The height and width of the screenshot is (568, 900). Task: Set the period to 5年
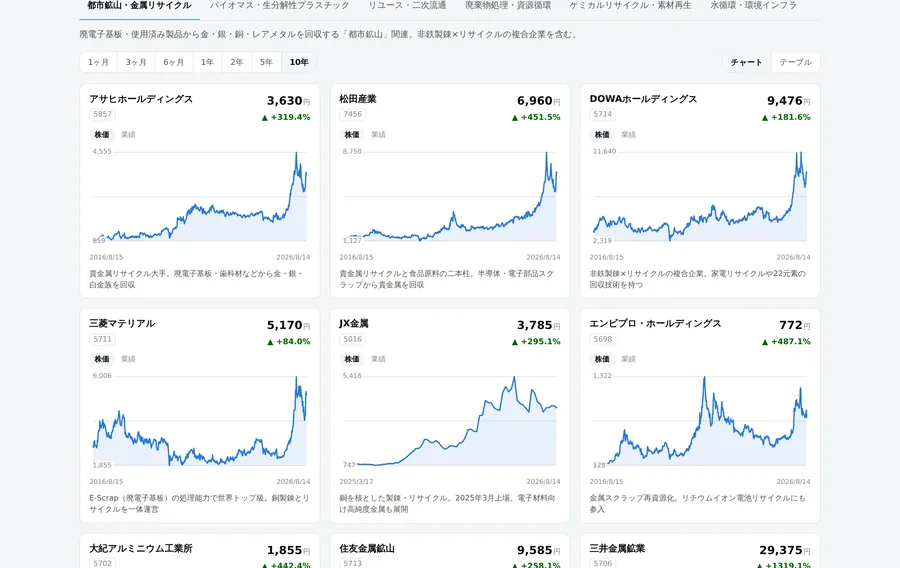pyautogui.click(x=266, y=62)
